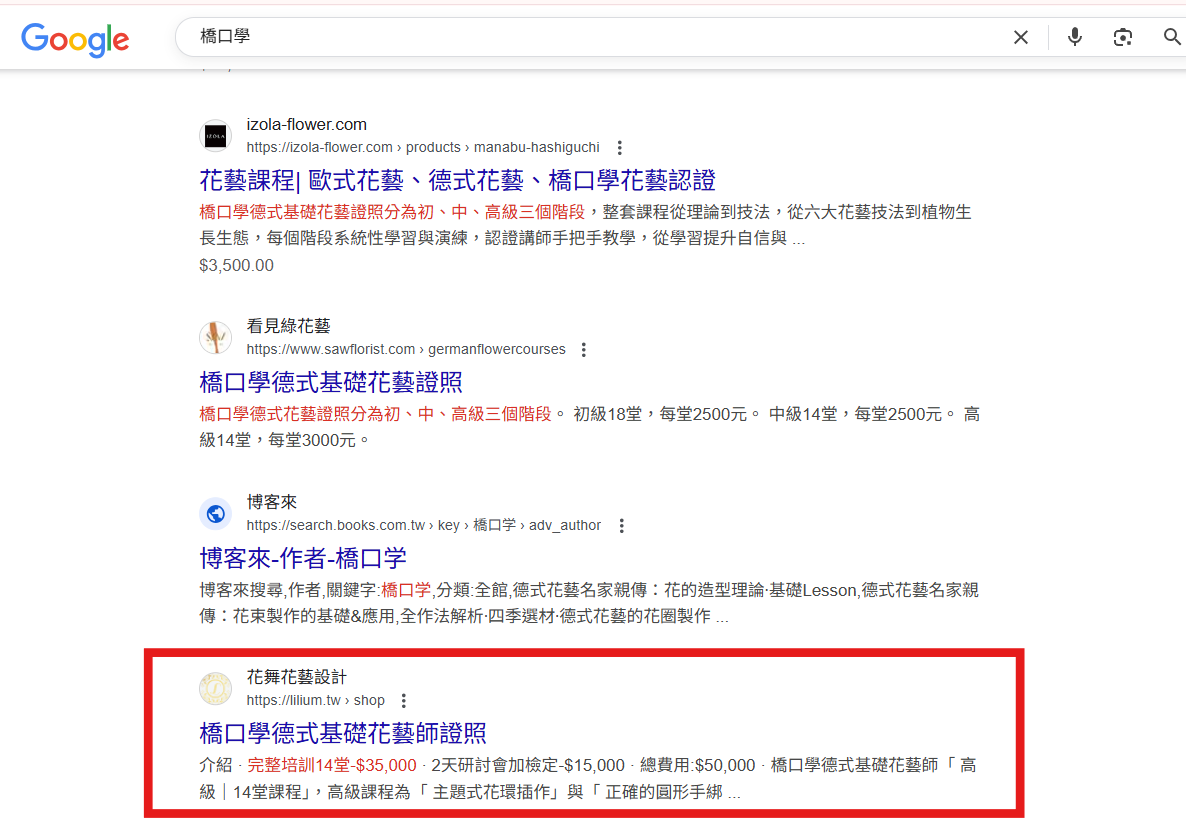This screenshot has height=820, width=1186.
Task: Open search by image camera icon
Action: point(1122,37)
